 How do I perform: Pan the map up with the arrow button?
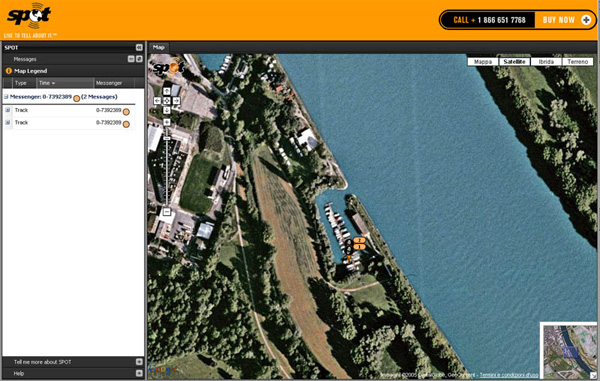[x=166, y=91]
